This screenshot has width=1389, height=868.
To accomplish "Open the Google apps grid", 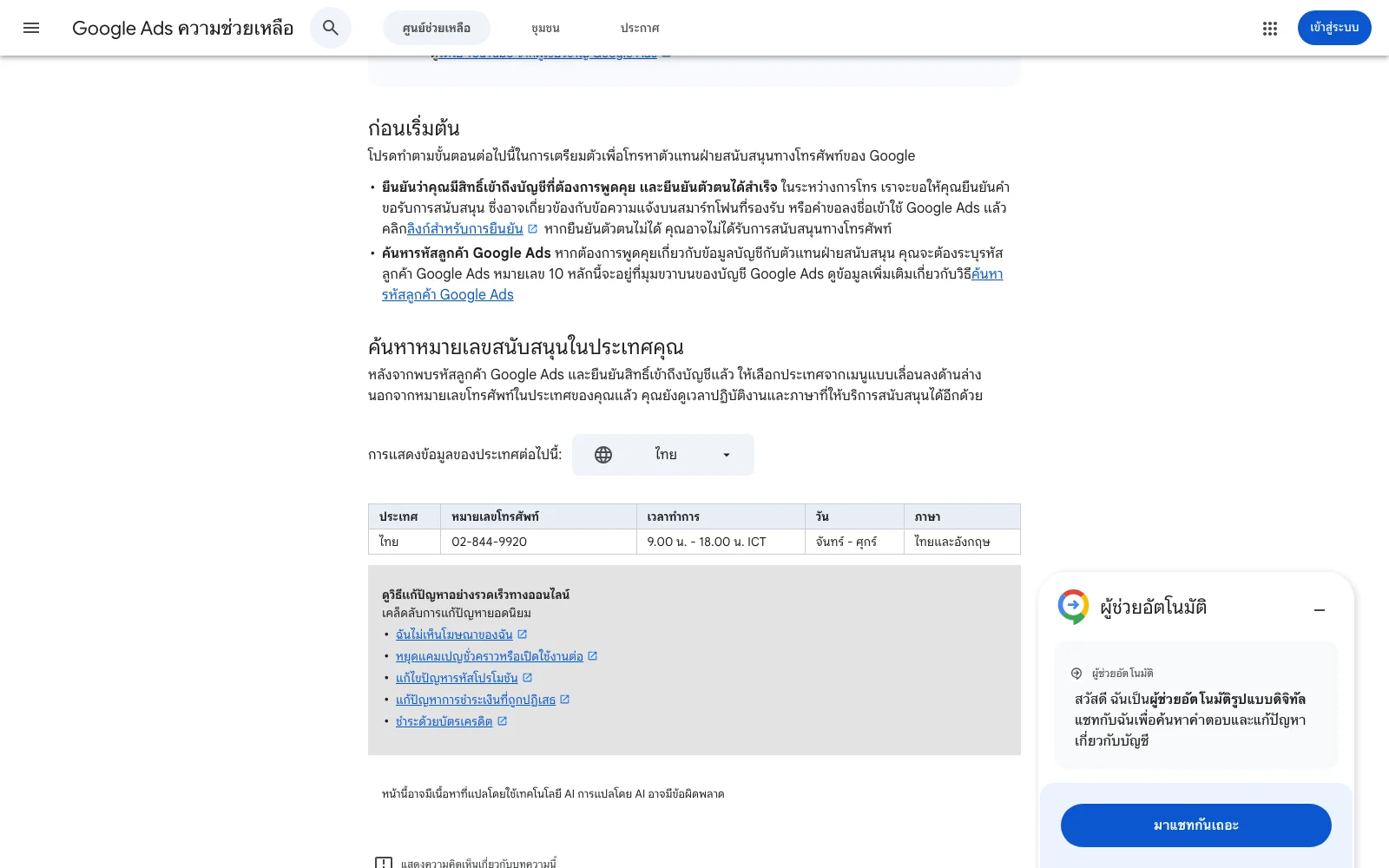I will coord(1270,28).
